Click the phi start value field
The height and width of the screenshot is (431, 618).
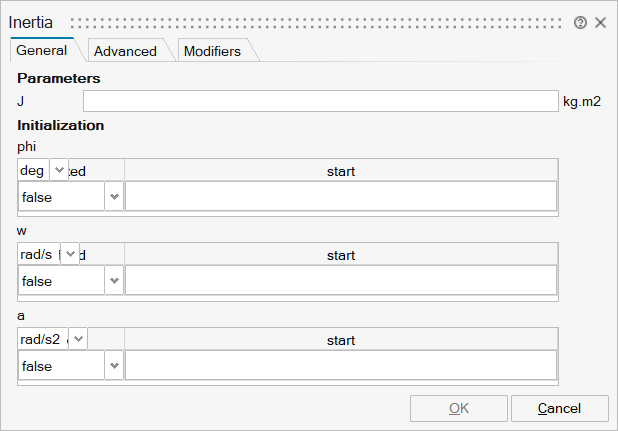[x=340, y=197]
